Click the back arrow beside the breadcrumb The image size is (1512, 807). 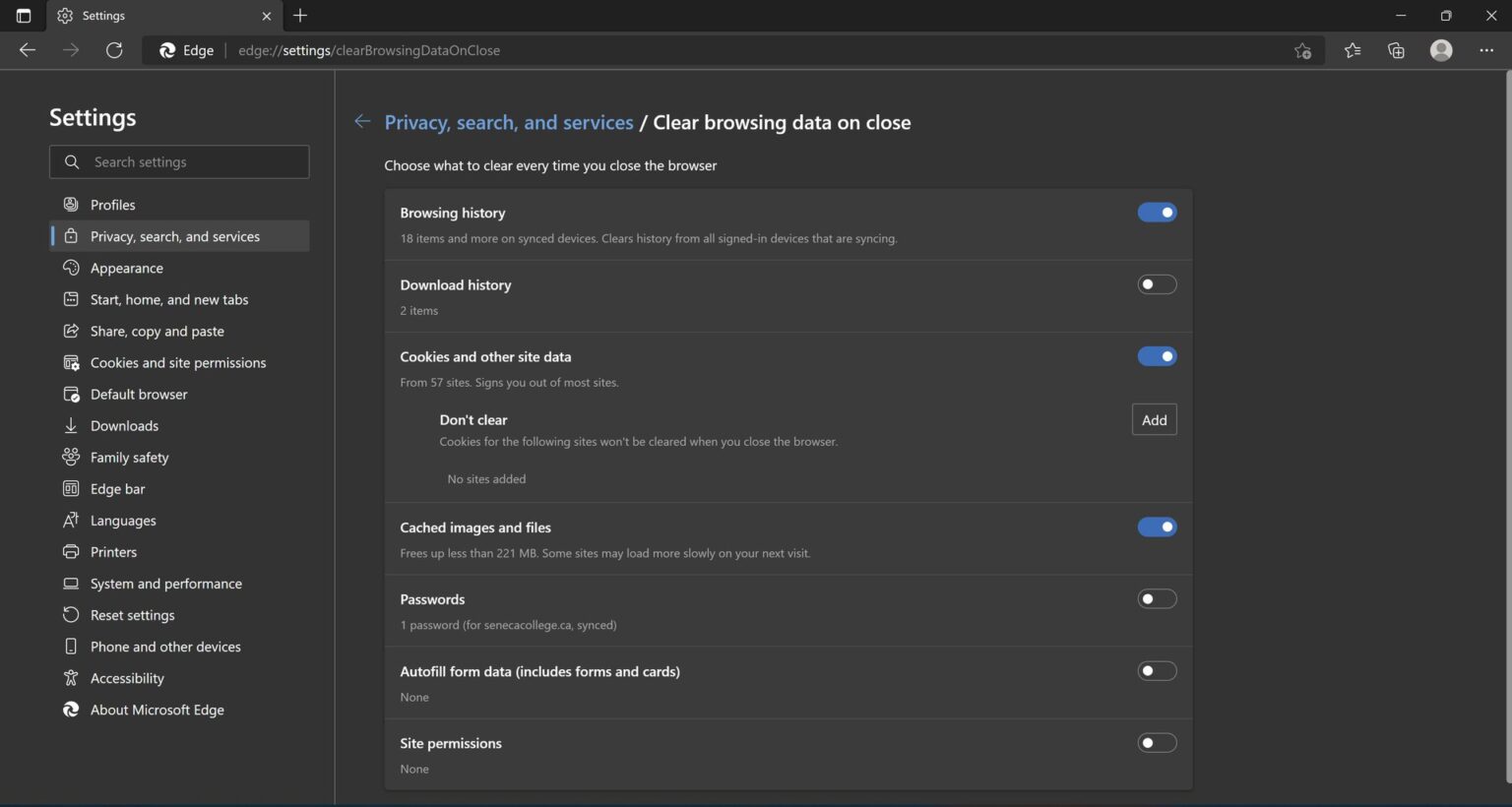[362, 121]
